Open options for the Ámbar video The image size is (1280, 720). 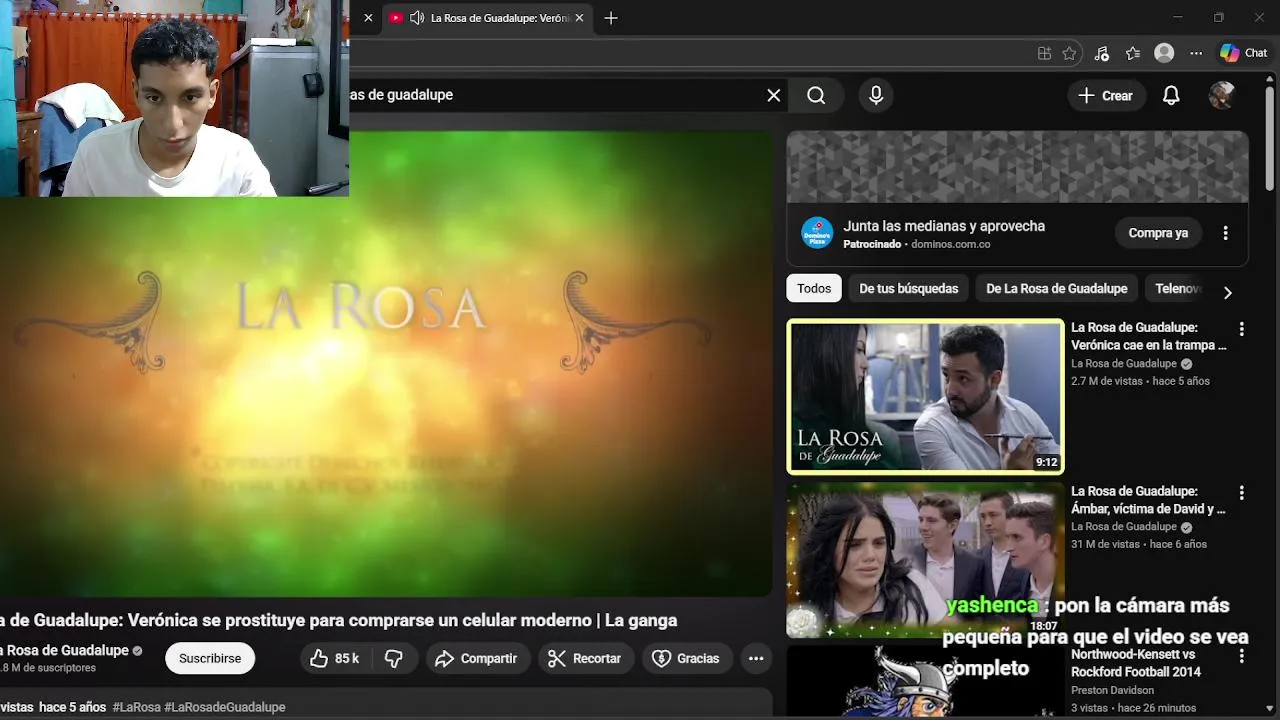pyautogui.click(x=1241, y=493)
